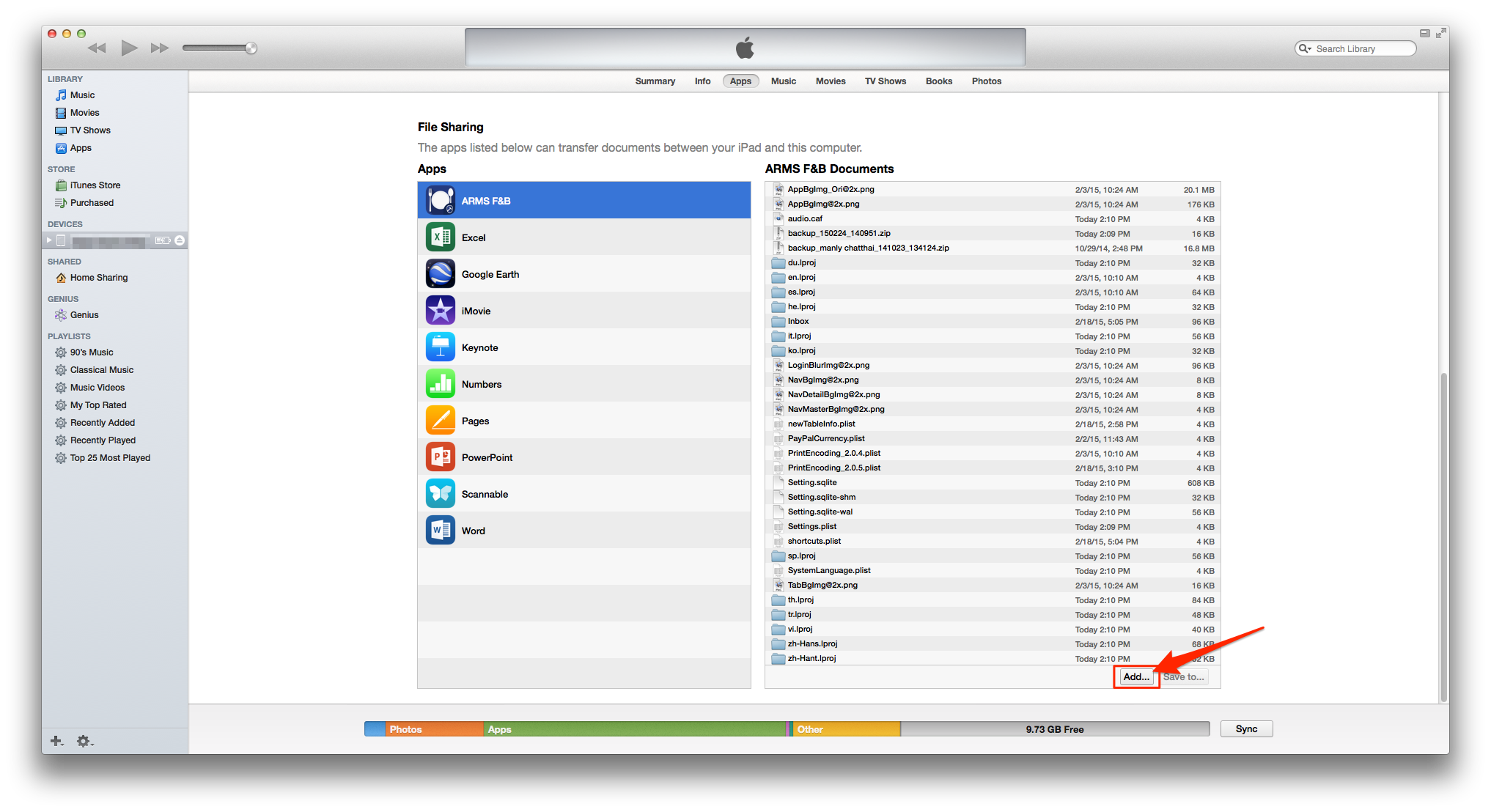Click the fast-forward playback icon
Image resolution: width=1491 pixels, height=812 pixels.
click(x=159, y=48)
